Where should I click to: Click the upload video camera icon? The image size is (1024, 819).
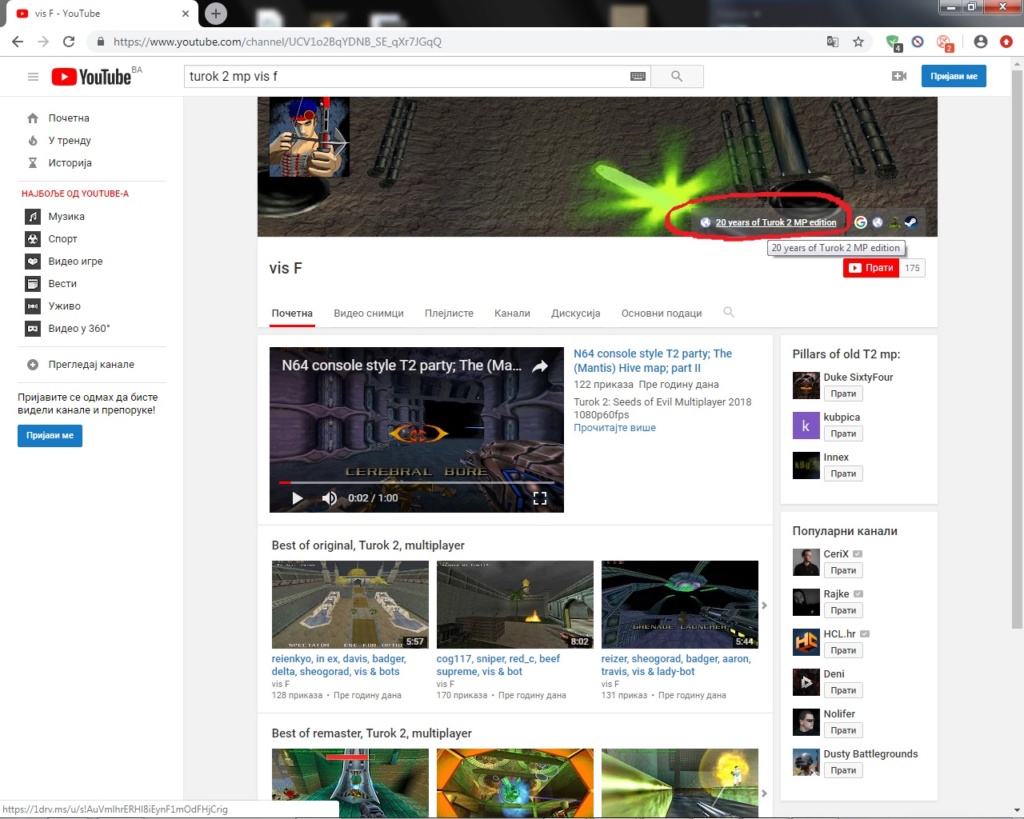899,76
